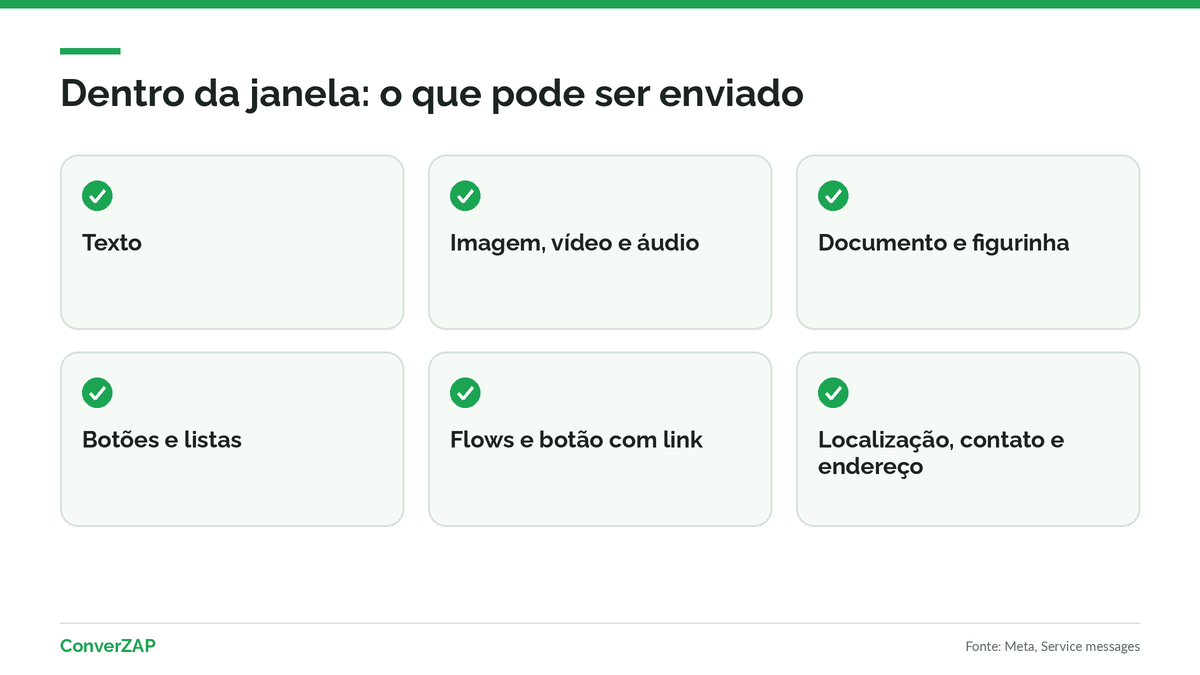Viewport: 1200px width, 675px height.
Task: Click the ConverZAP brand name in footer
Action: pyautogui.click(x=108, y=646)
